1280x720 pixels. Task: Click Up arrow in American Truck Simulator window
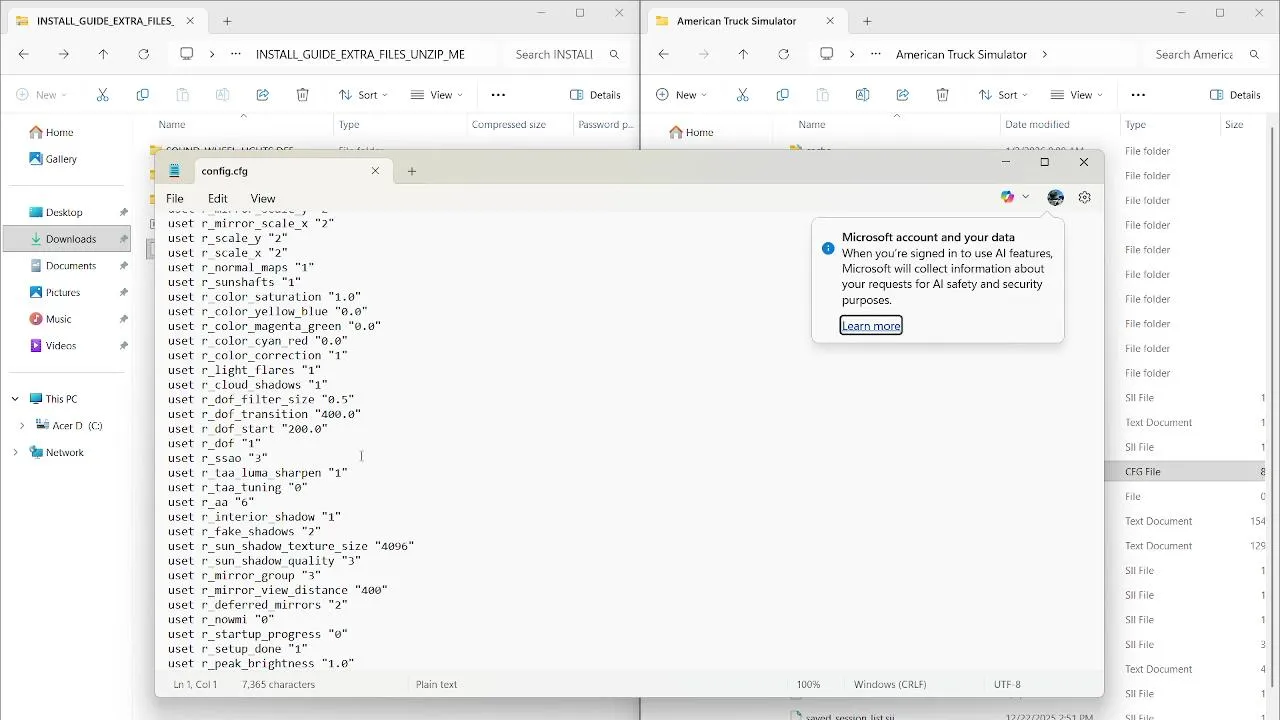(743, 55)
